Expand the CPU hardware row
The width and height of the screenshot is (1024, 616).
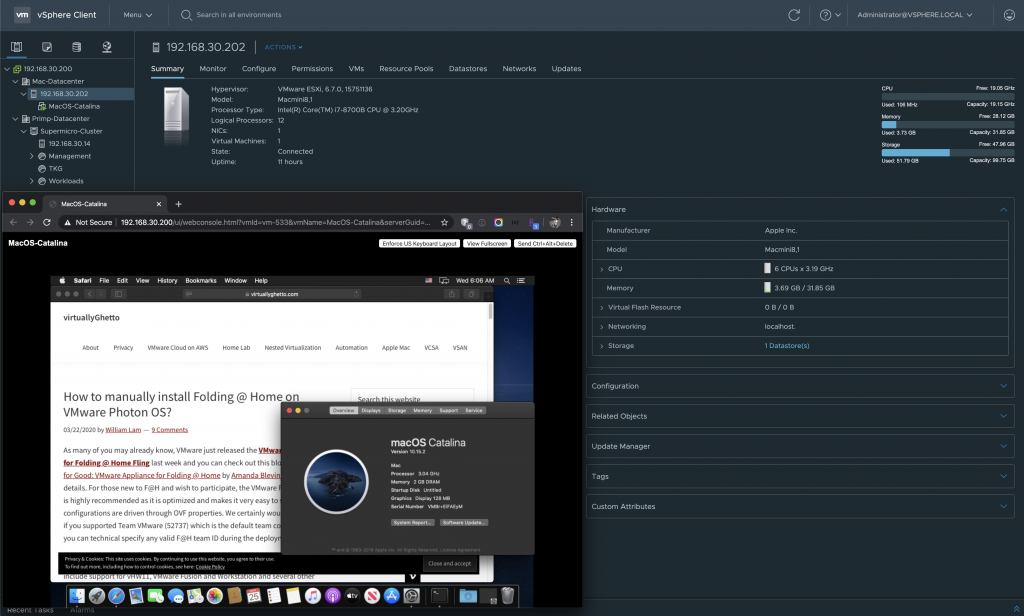click(601, 269)
